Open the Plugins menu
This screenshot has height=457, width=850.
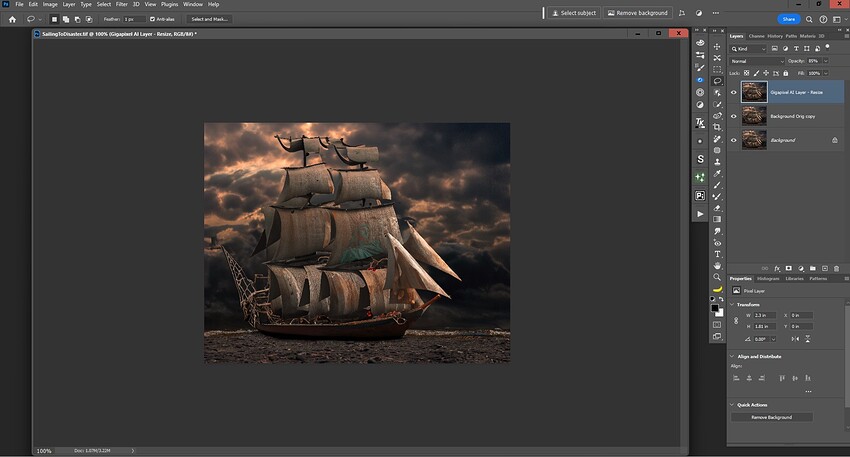169,4
